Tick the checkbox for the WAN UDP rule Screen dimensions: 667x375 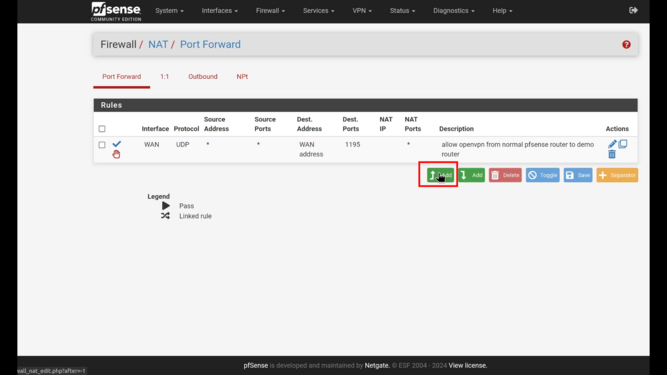tap(102, 145)
